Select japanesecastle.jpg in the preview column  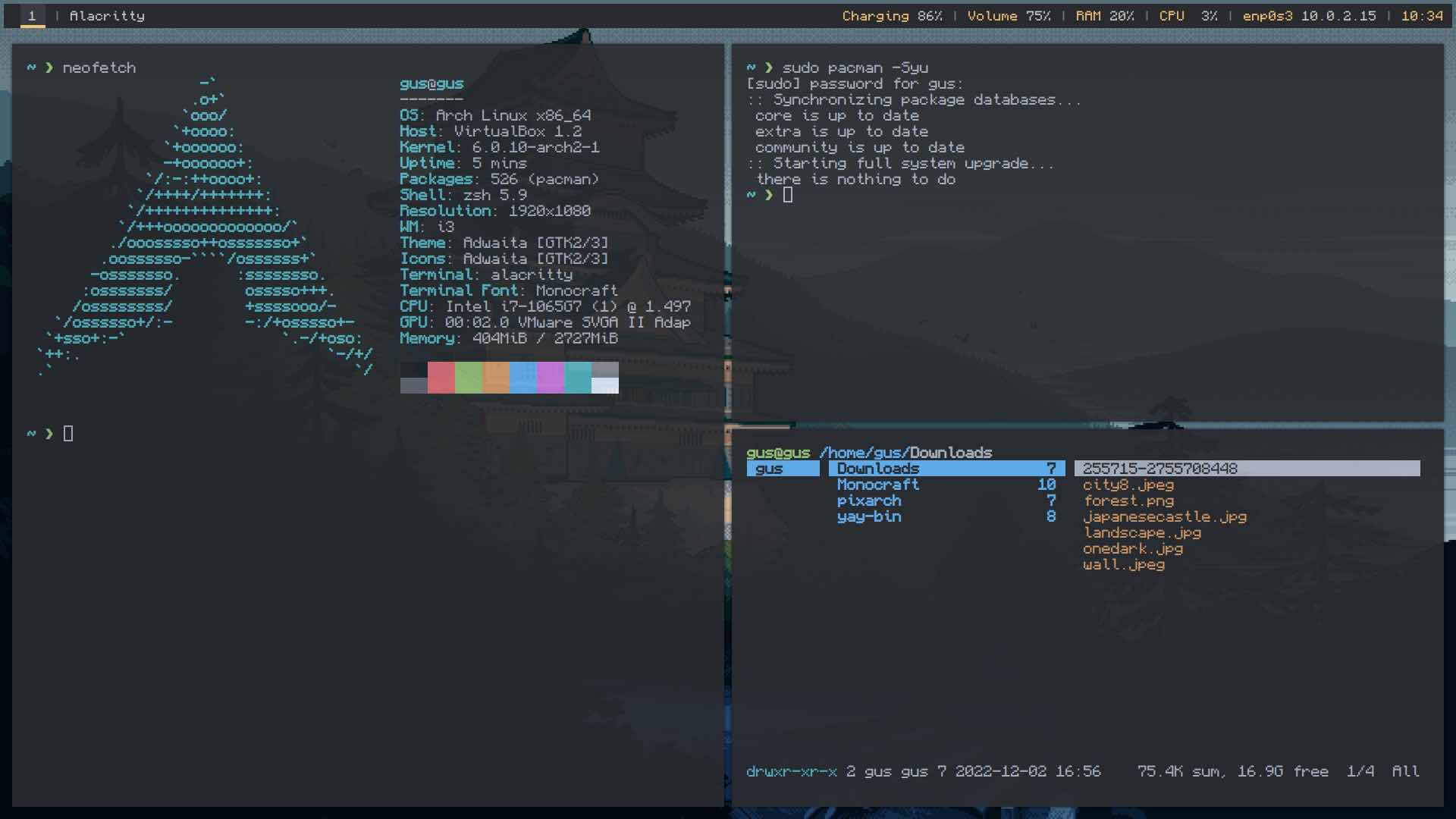(x=1166, y=516)
